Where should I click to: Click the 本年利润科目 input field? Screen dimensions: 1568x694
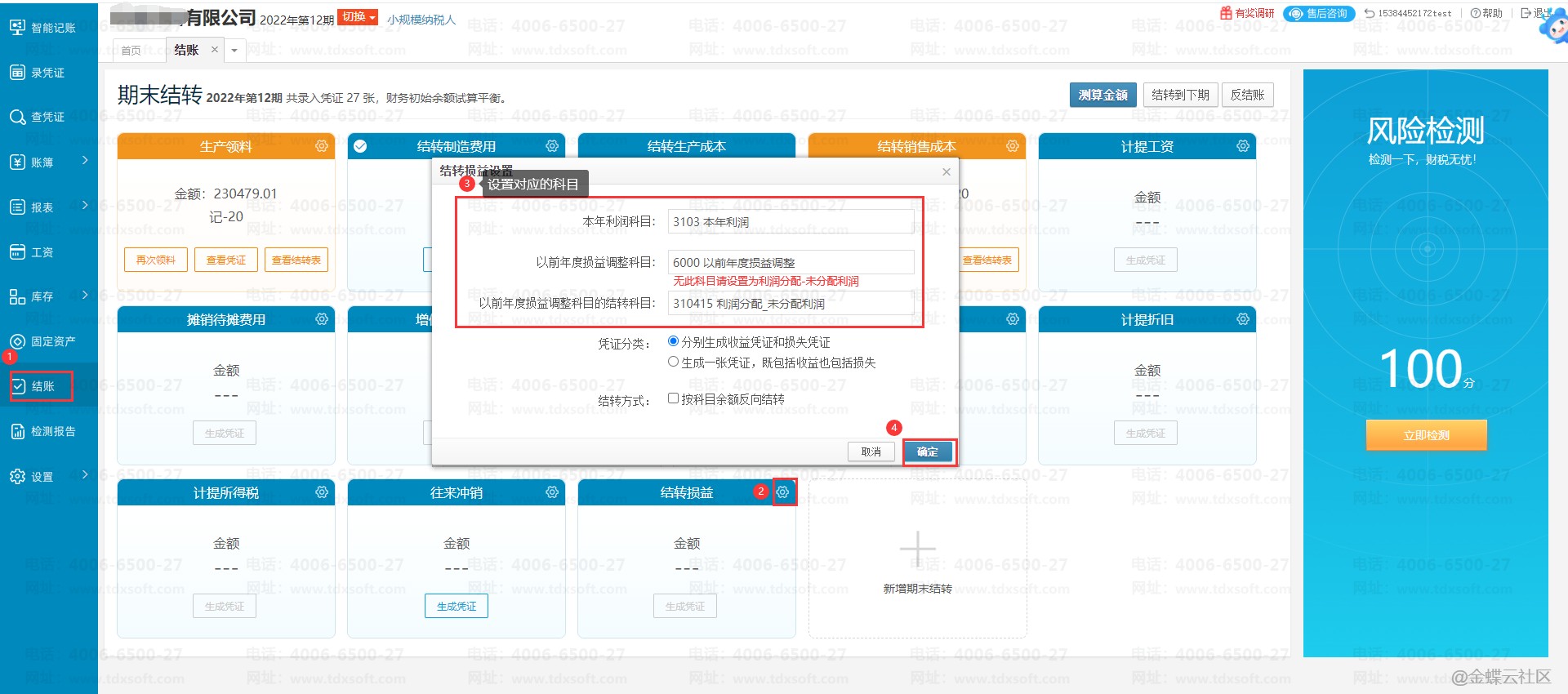pyautogui.click(x=790, y=222)
